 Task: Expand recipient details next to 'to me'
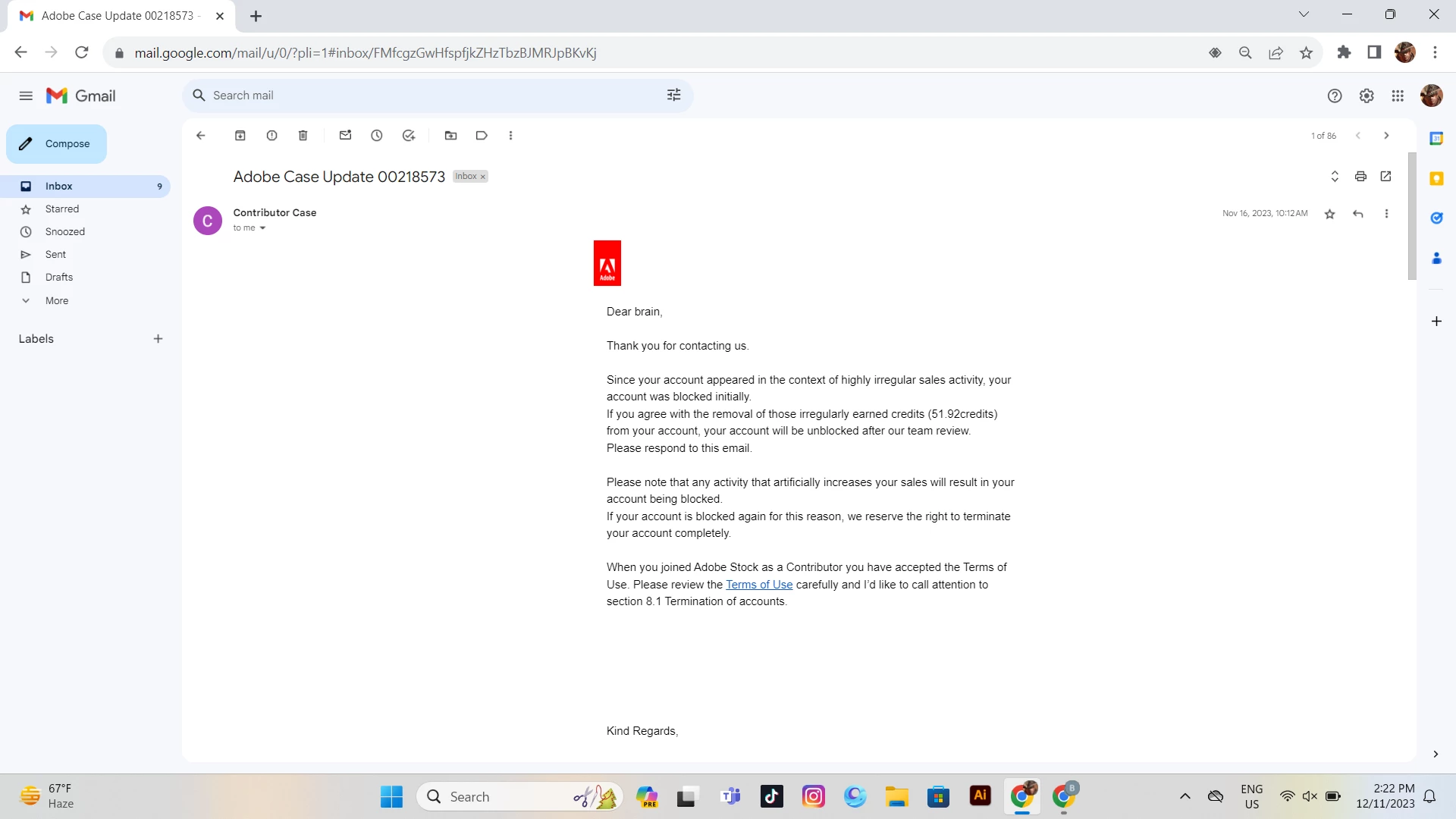(x=262, y=228)
